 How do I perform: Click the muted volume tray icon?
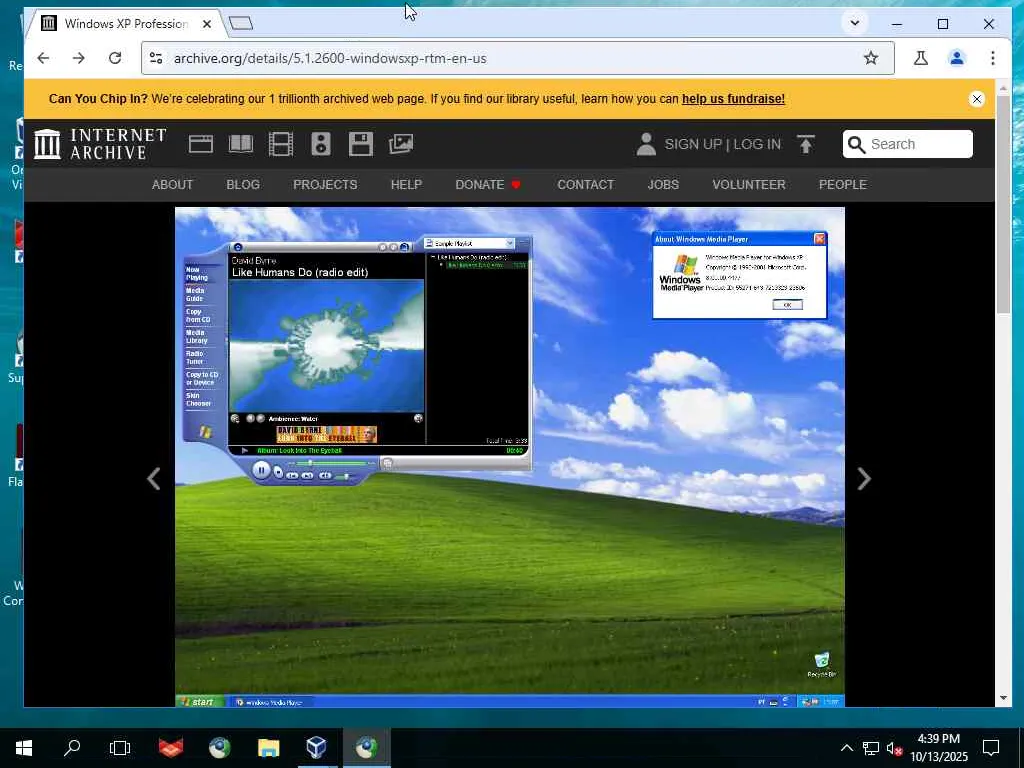(895, 748)
